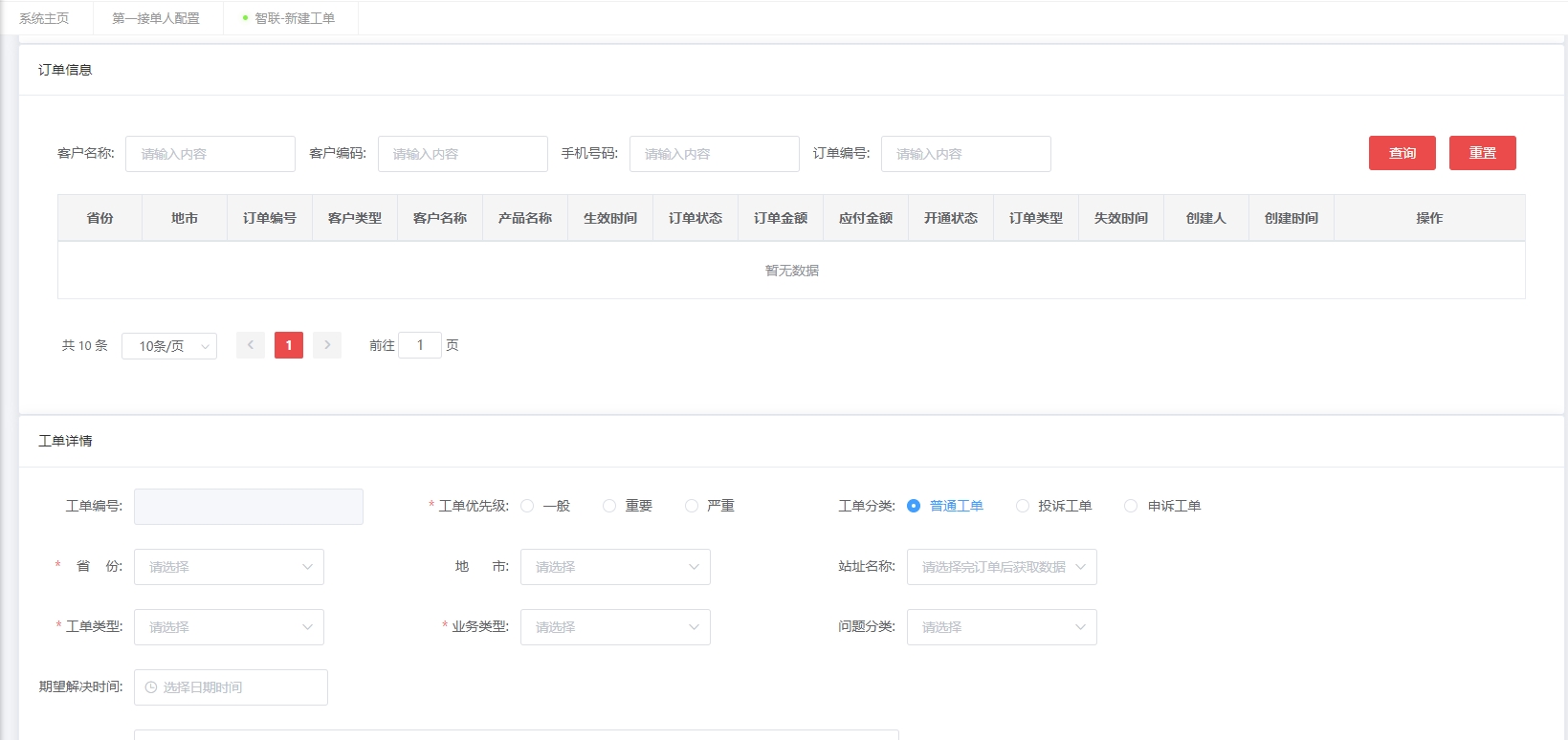1568x740 pixels.
Task: Click the 工单编号 field
Action: [x=249, y=507]
